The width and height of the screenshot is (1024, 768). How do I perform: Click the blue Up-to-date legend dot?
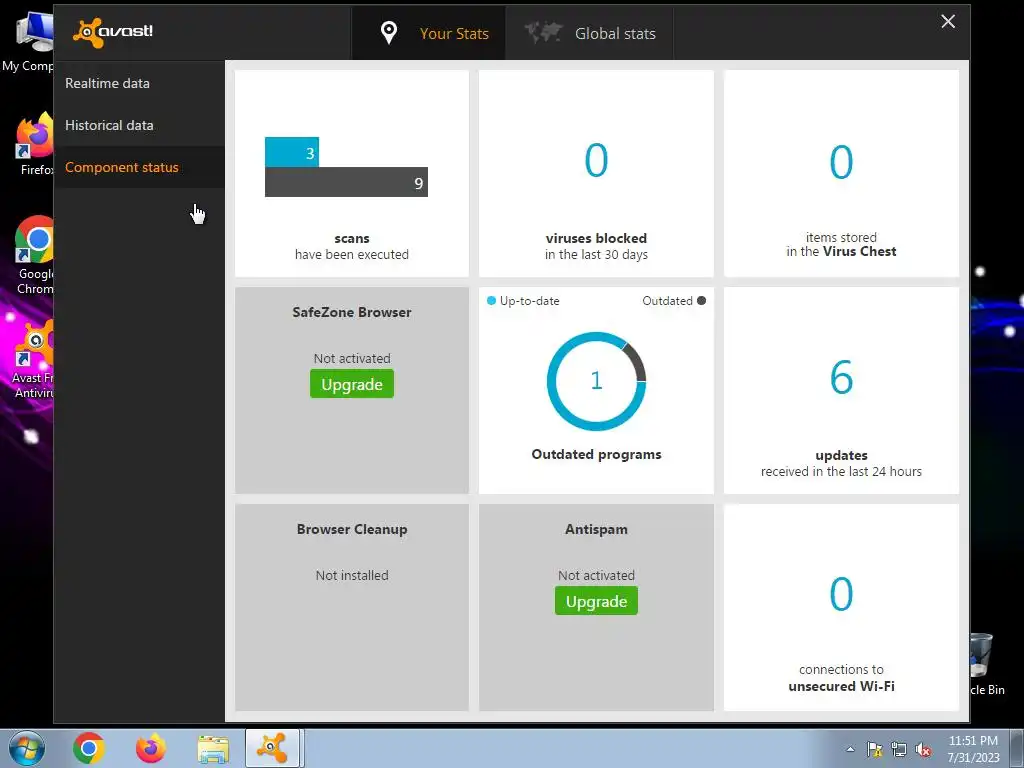click(492, 301)
